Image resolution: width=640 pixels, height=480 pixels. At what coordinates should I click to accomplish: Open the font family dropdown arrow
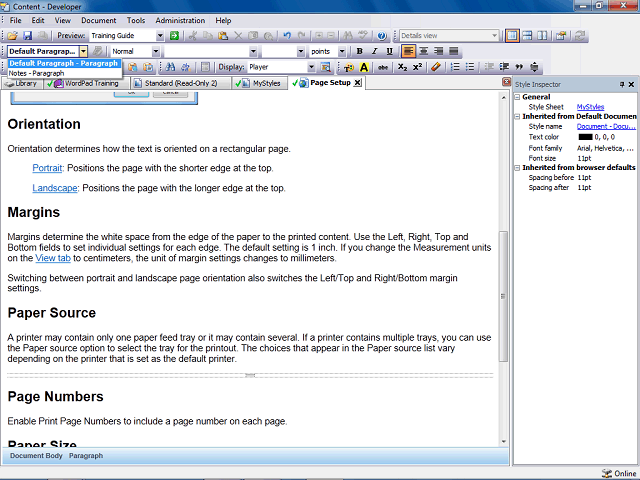point(253,51)
